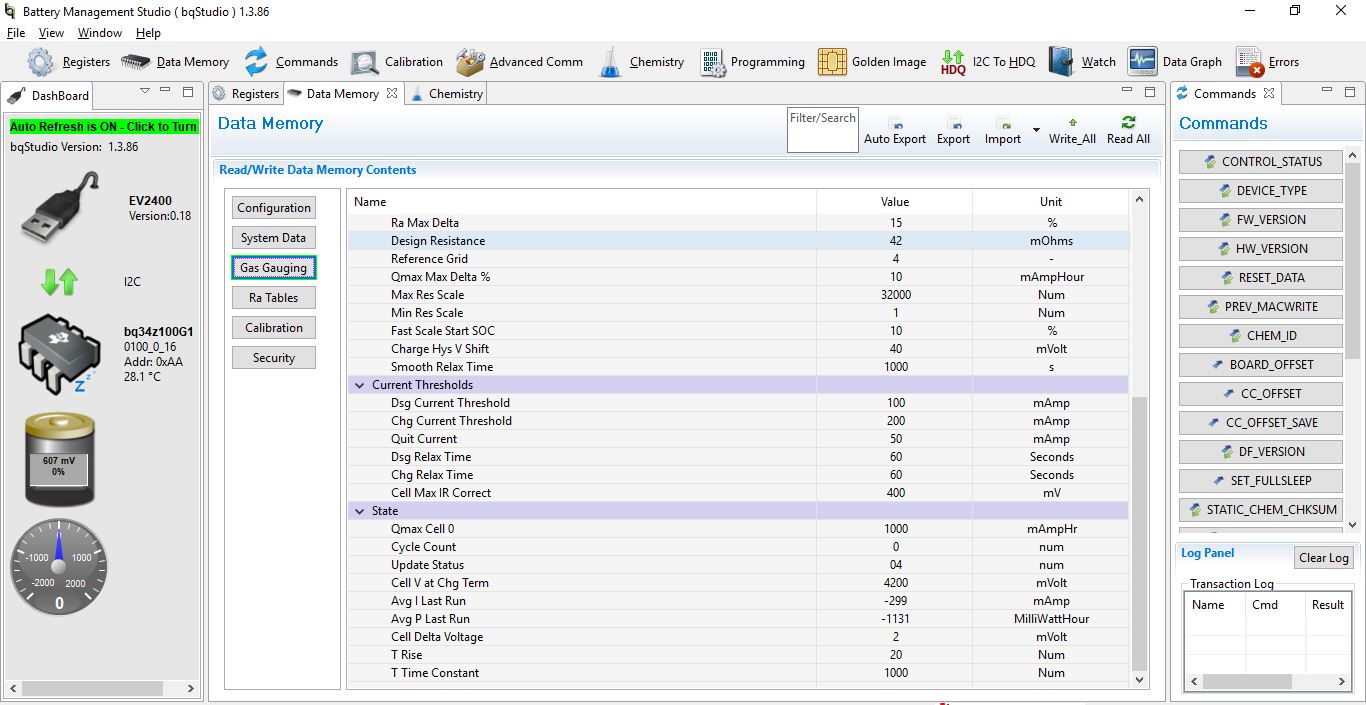This screenshot has height=705, width=1366.
Task: Toggle Auto Refresh banner in DashBoard
Action: (x=104, y=127)
